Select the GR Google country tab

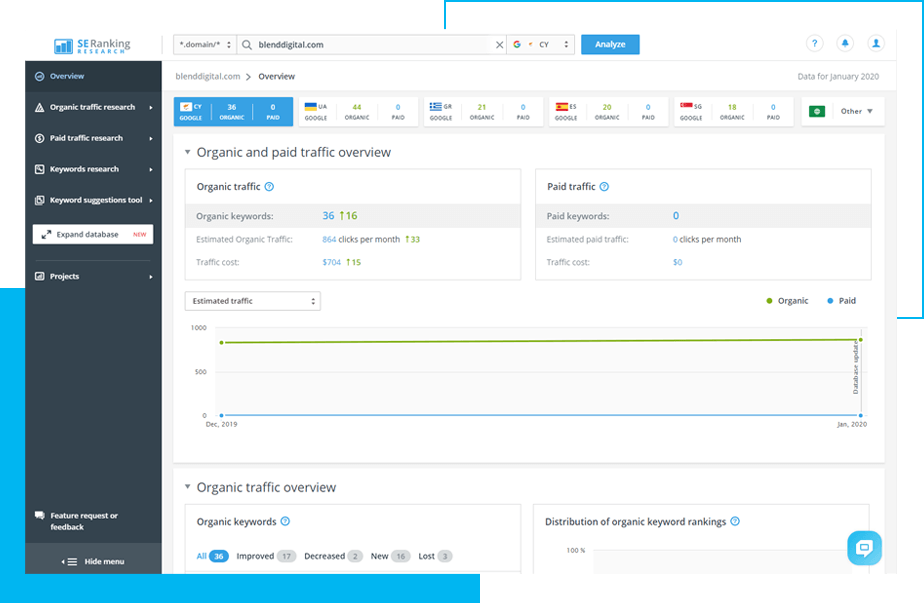tap(483, 112)
